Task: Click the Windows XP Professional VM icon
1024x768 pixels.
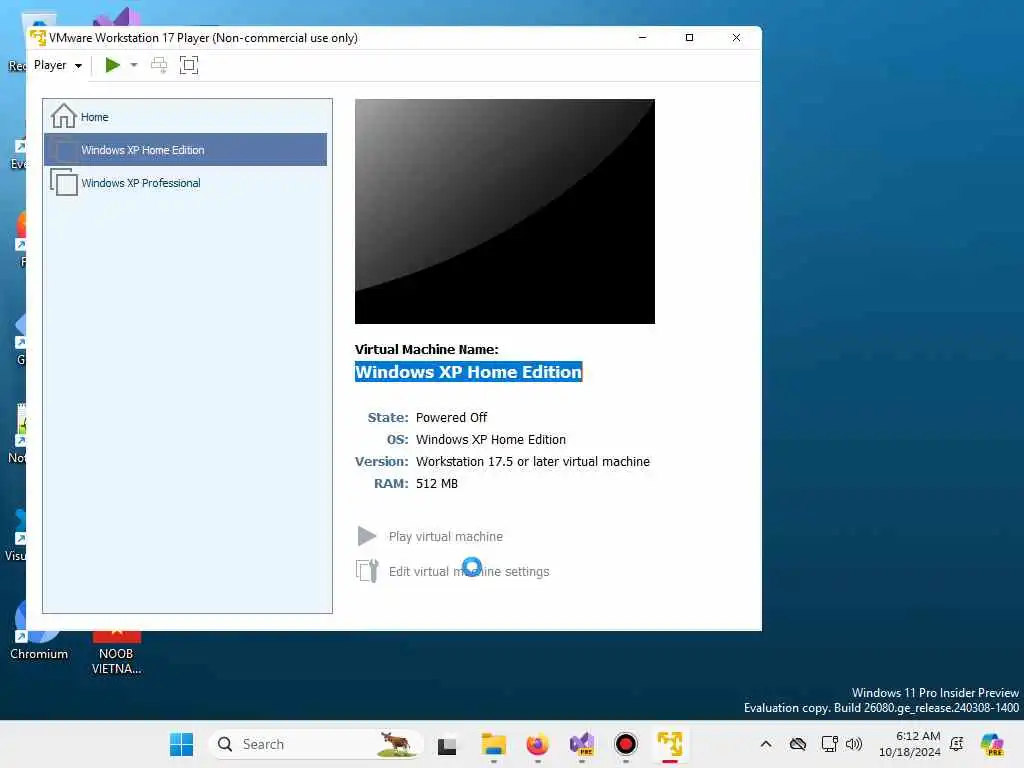Action: (x=63, y=182)
